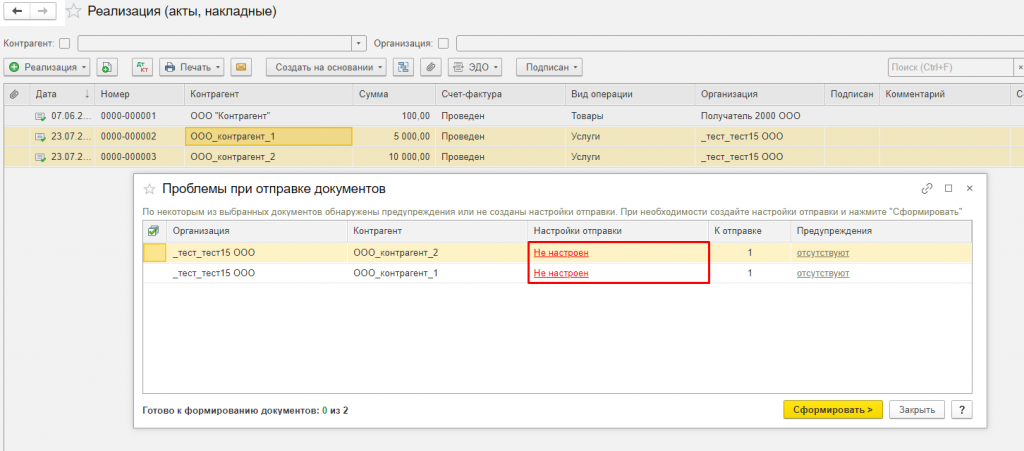Send by email envelope icon
The width and height of the screenshot is (1024, 451).
pyautogui.click(x=241, y=67)
